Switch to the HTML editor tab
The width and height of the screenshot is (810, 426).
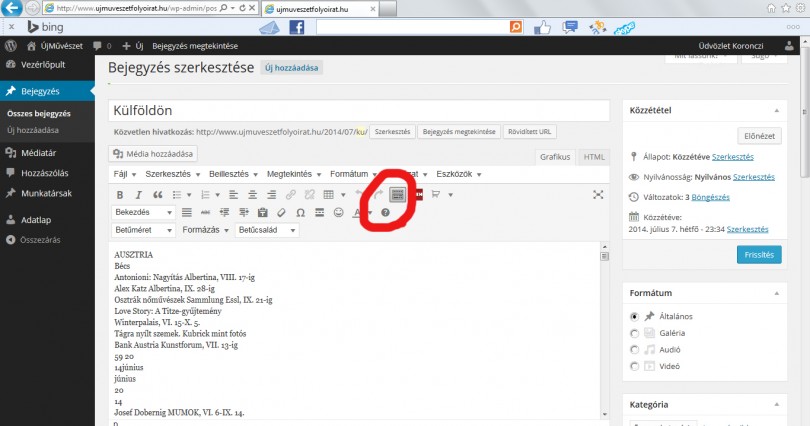(594, 157)
